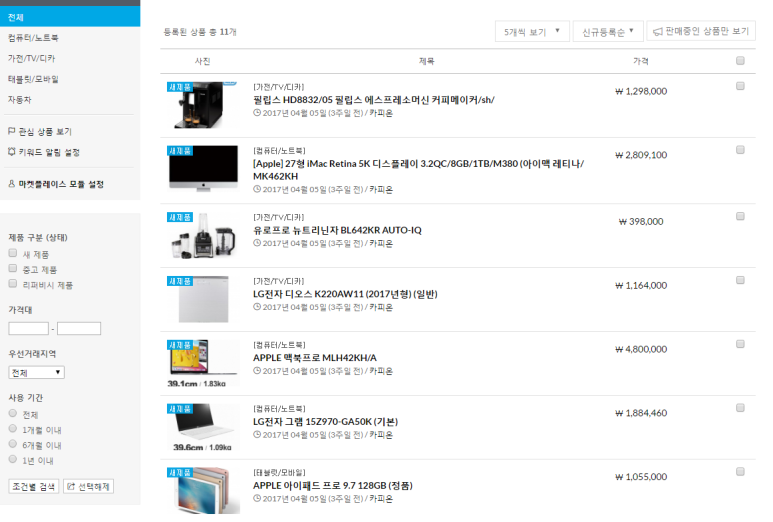Select 1년 이내 radio button

point(13,459)
